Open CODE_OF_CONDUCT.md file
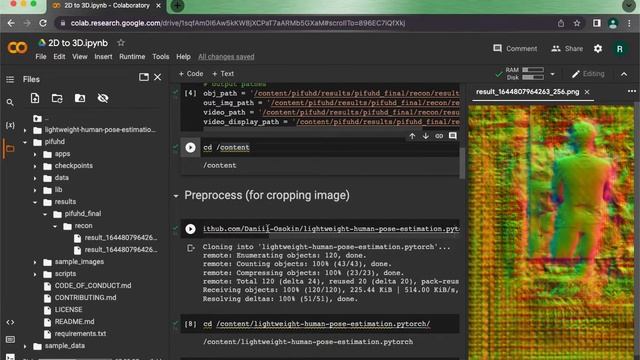The image size is (640, 360). click(x=93, y=286)
